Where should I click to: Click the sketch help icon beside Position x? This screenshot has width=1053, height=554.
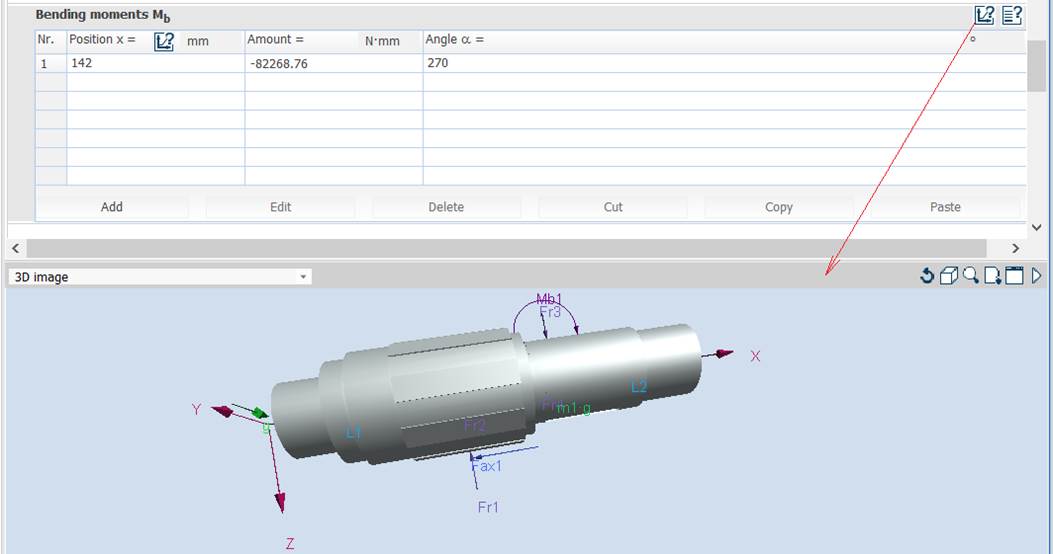(x=164, y=41)
